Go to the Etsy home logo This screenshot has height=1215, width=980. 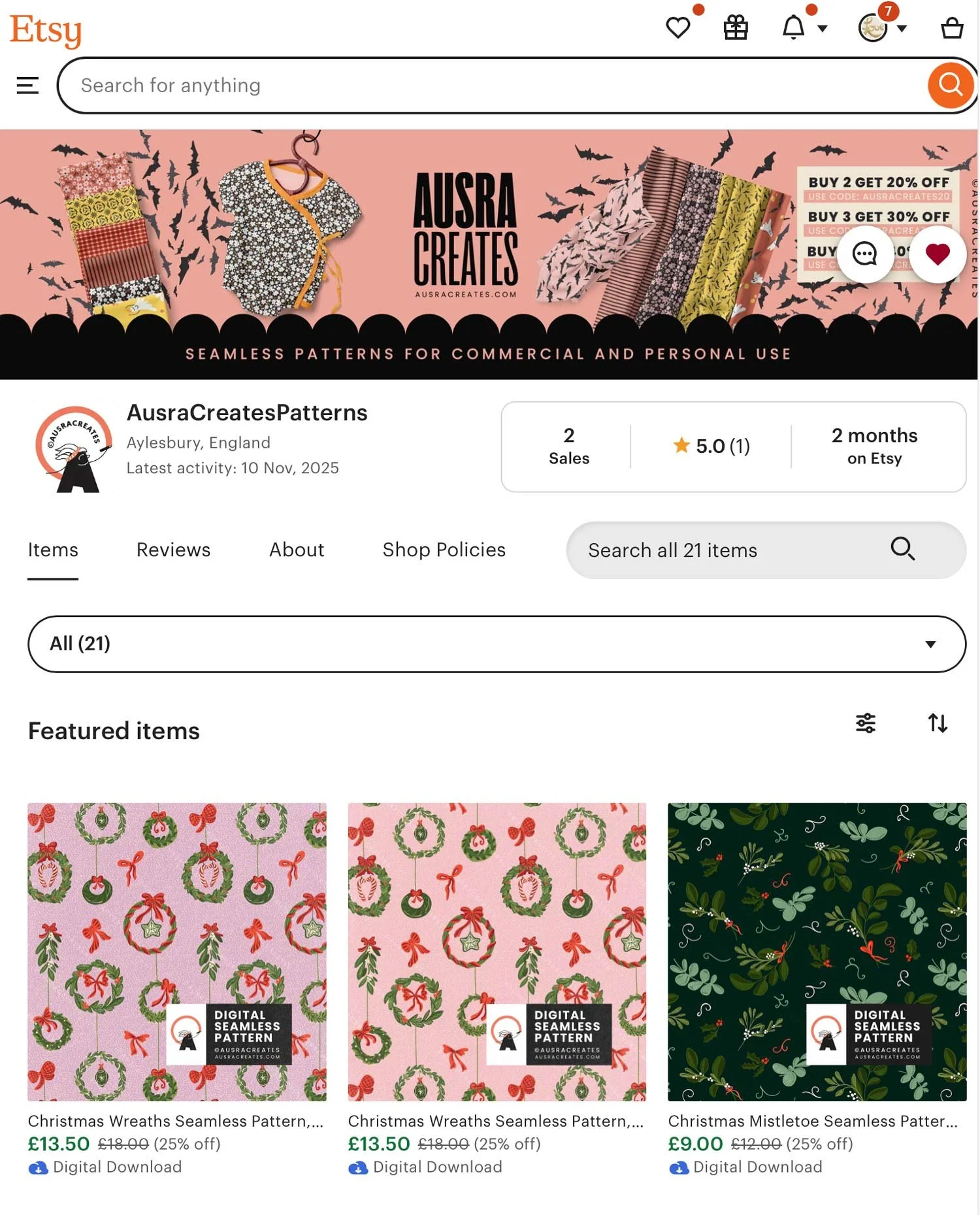point(46,30)
